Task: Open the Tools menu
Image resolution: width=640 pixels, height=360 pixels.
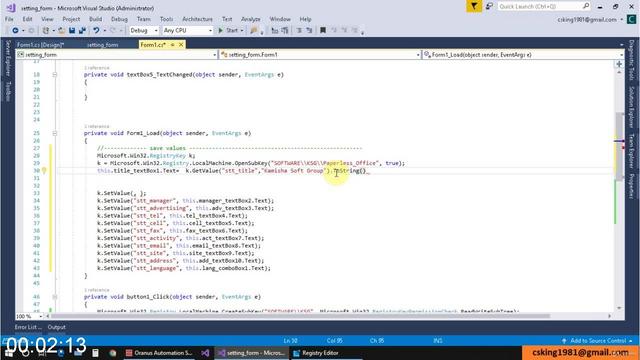Action: (x=166, y=19)
